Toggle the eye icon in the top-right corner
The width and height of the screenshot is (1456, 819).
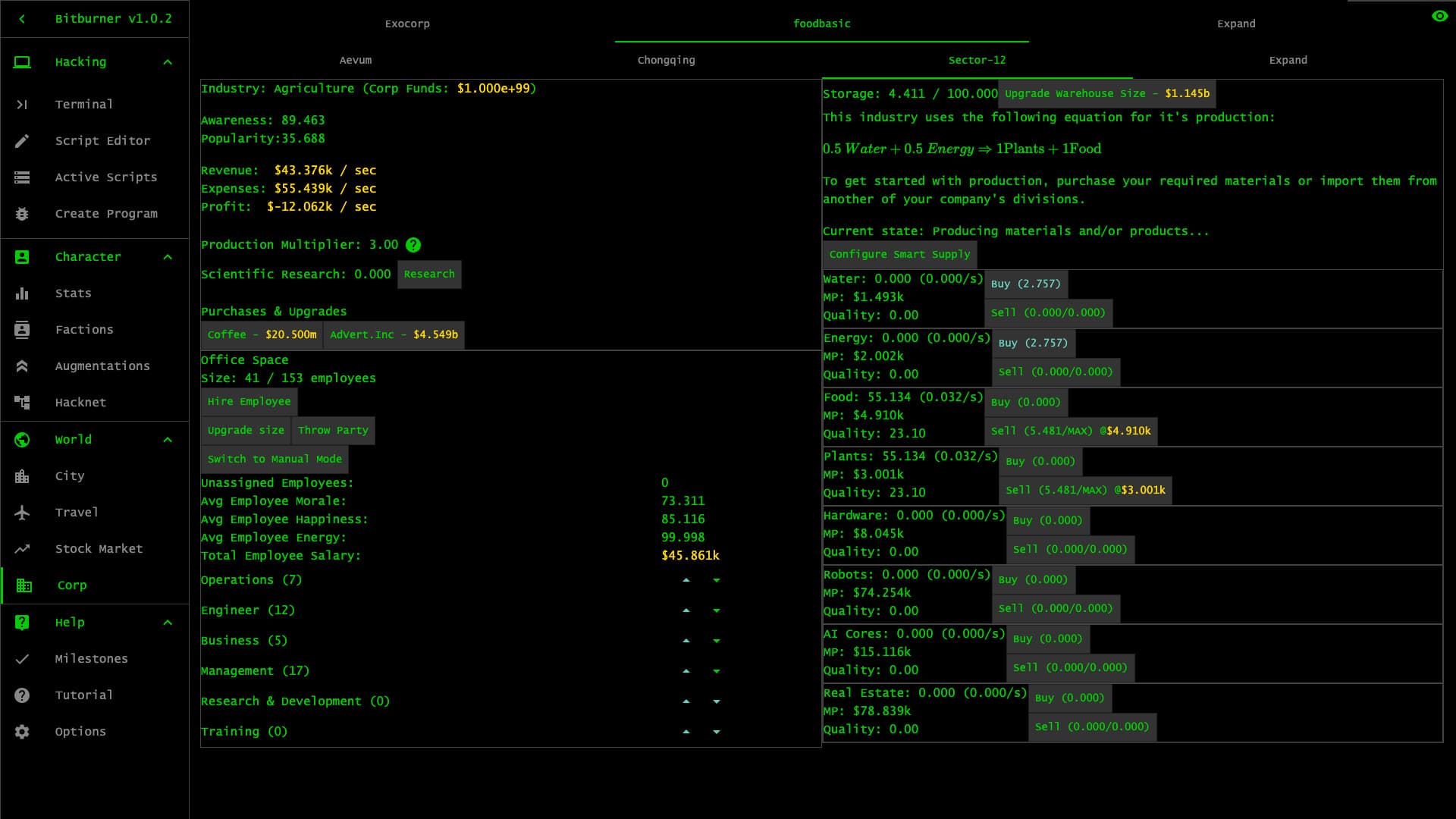pos(1439,15)
